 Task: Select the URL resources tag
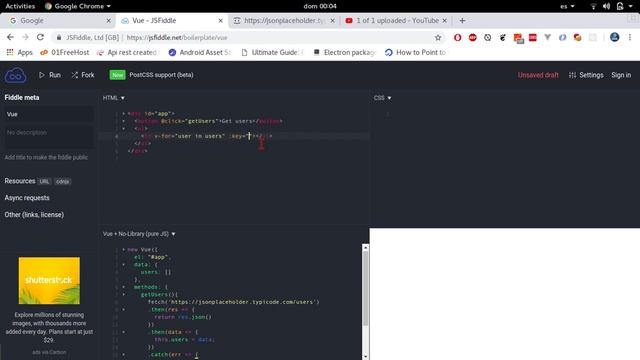(44, 182)
